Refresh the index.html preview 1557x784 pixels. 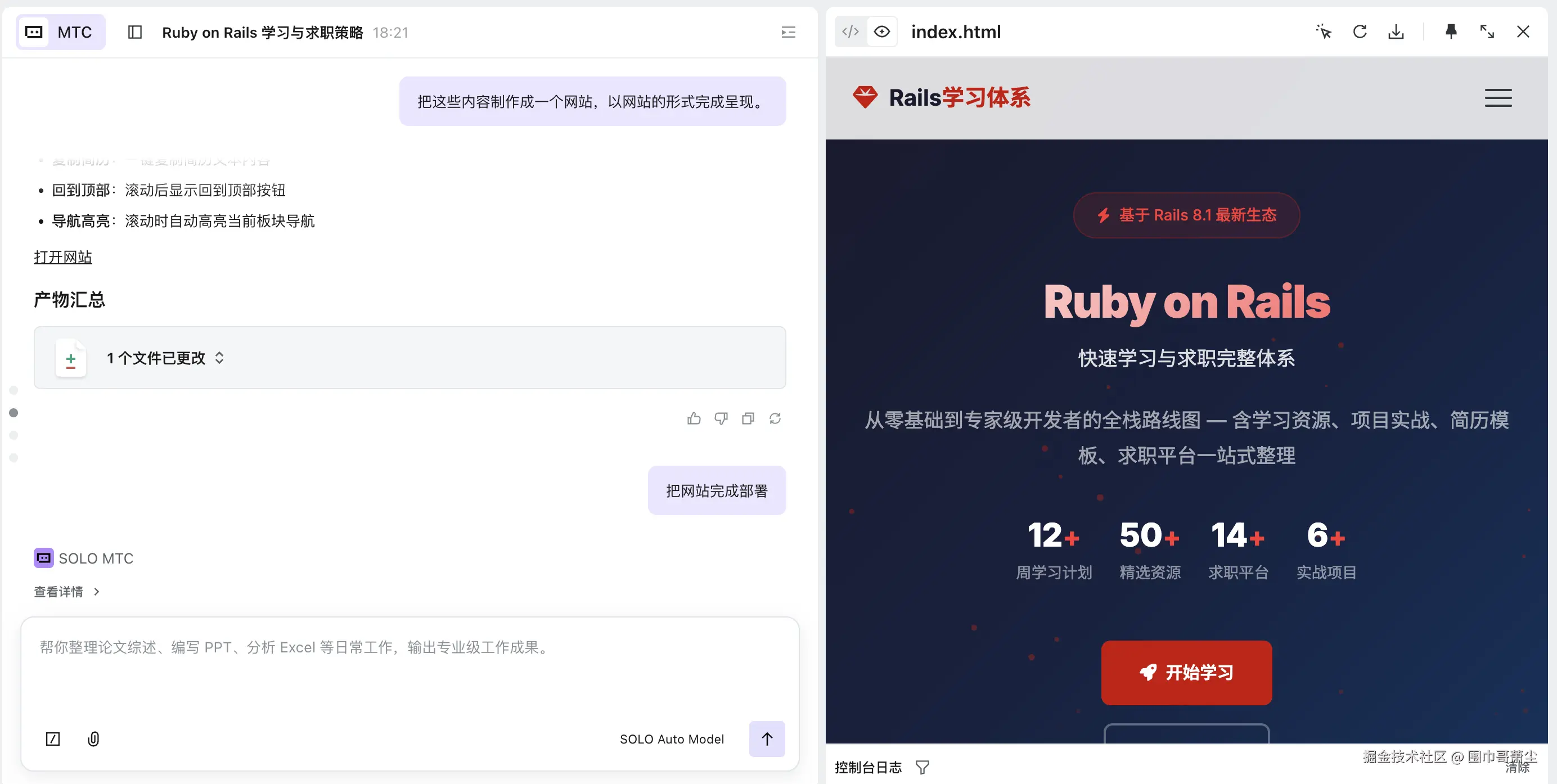(1360, 31)
